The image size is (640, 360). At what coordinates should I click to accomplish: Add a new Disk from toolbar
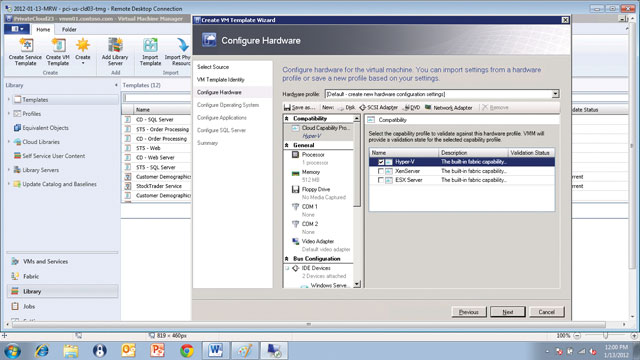pos(347,107)
